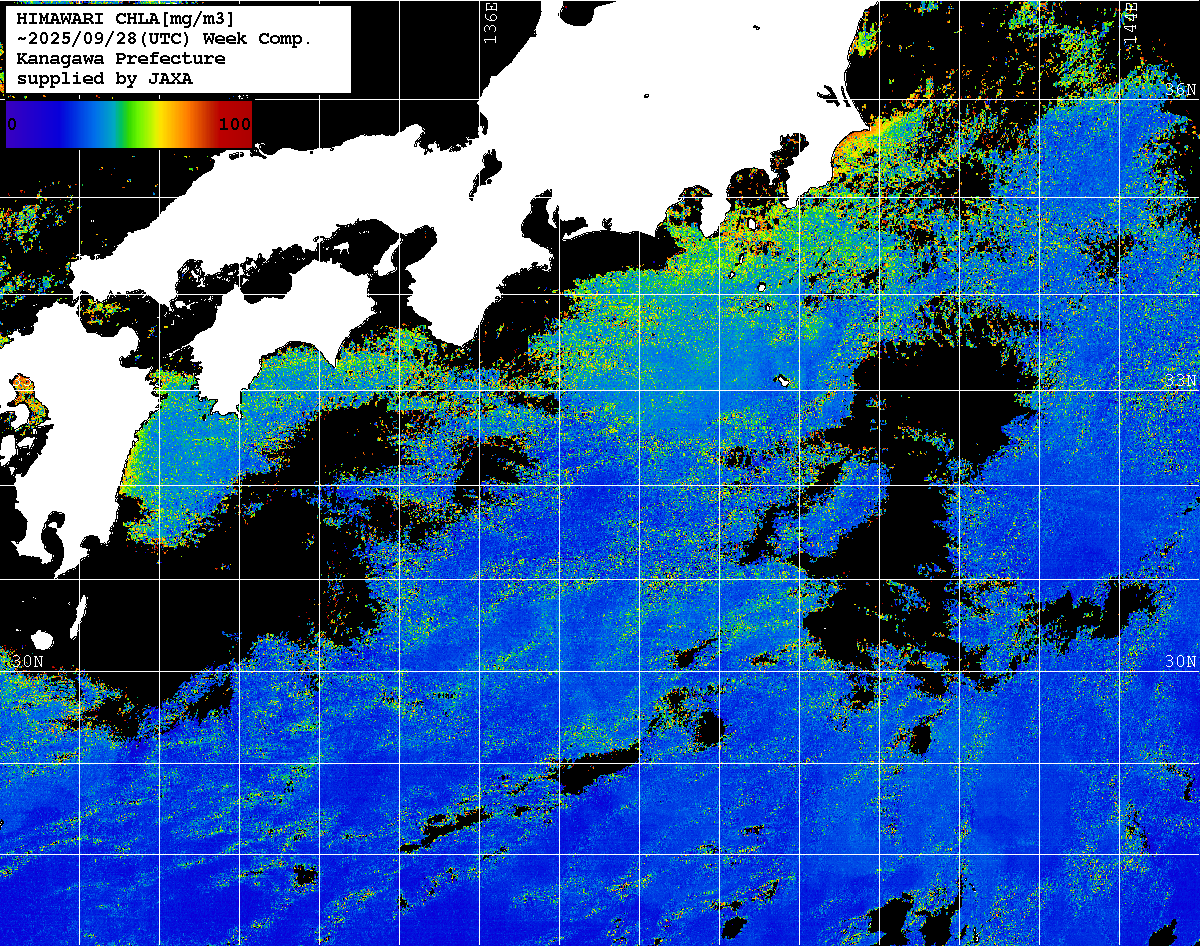
Task: Click the 30N label on the left edge
Action: tap(27, 662)
